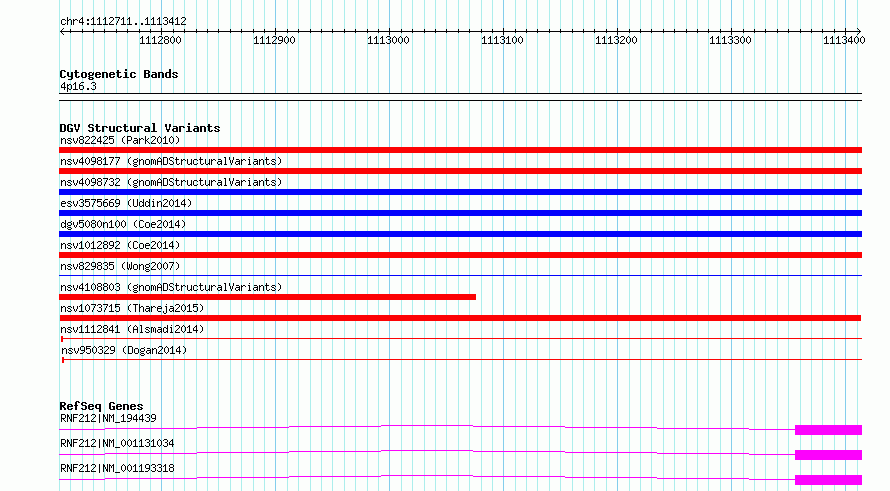Click the DGV Structural Variants track title
Screen dimensions: 890x491
(140, 128)
